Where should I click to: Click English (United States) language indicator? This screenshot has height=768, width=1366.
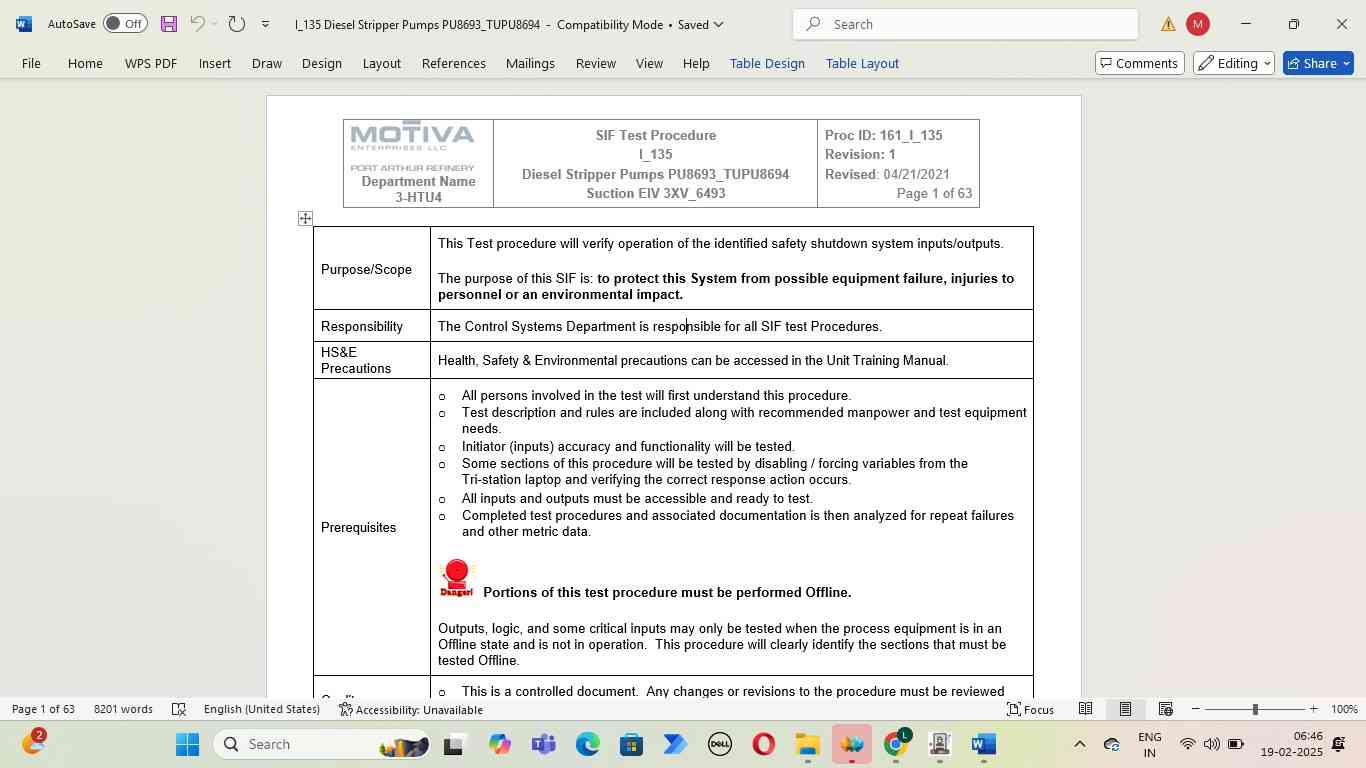262,709
